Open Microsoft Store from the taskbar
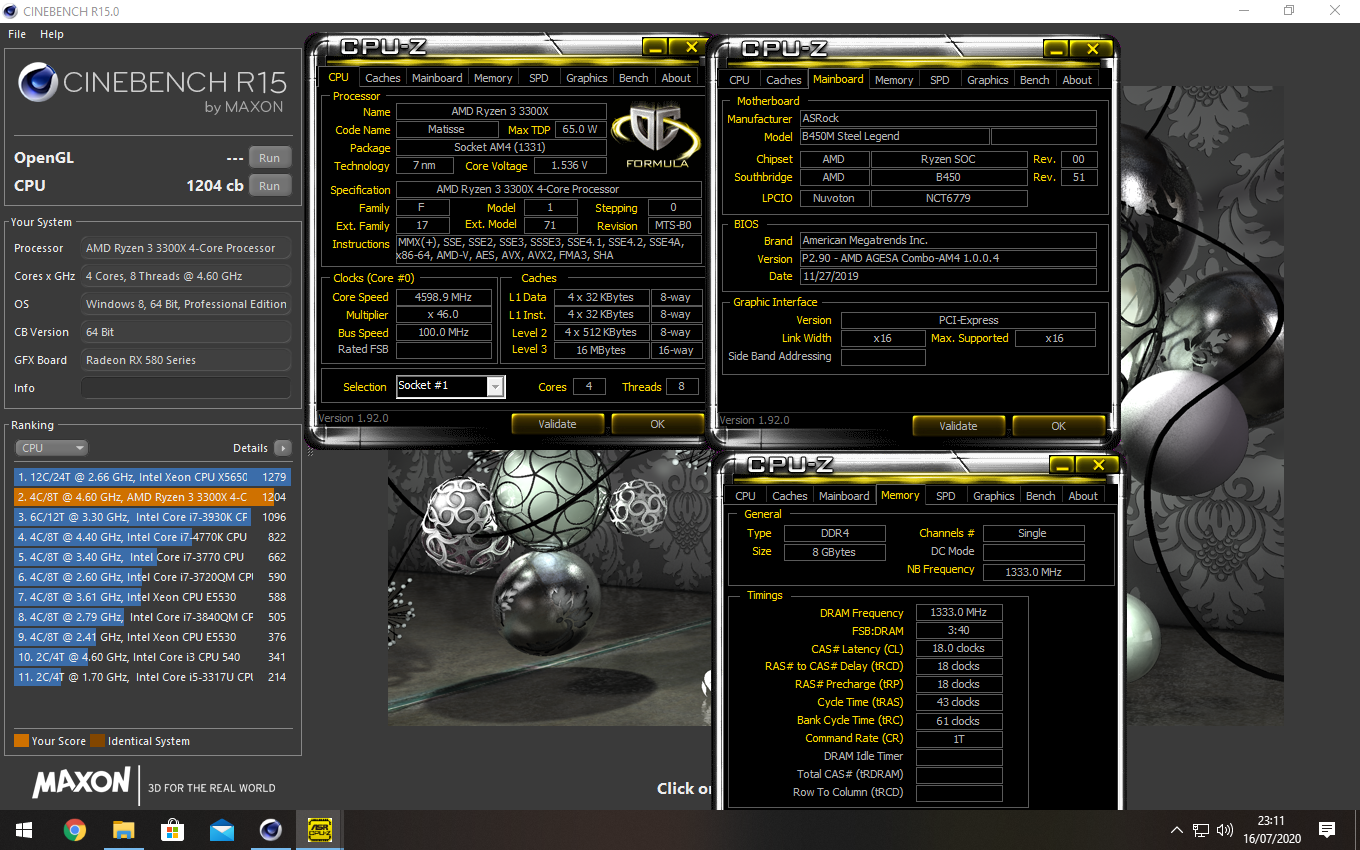The height and width of the screenshot is (850, 1360). 172,830
